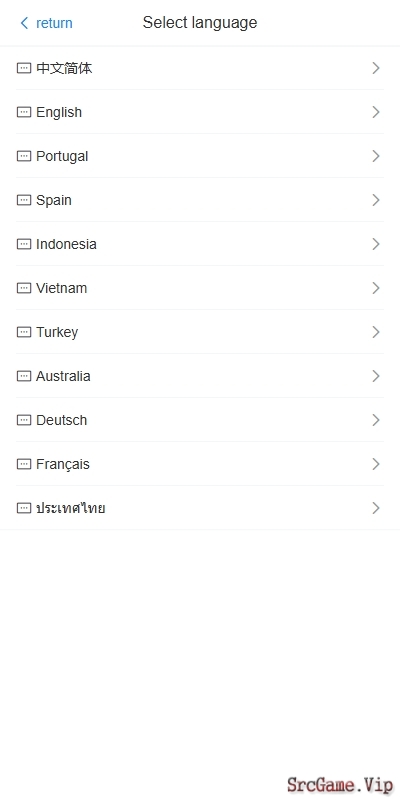Select the Vietnam language option
This screenshot has height=800, width=400.
click(x=200, y=288)
